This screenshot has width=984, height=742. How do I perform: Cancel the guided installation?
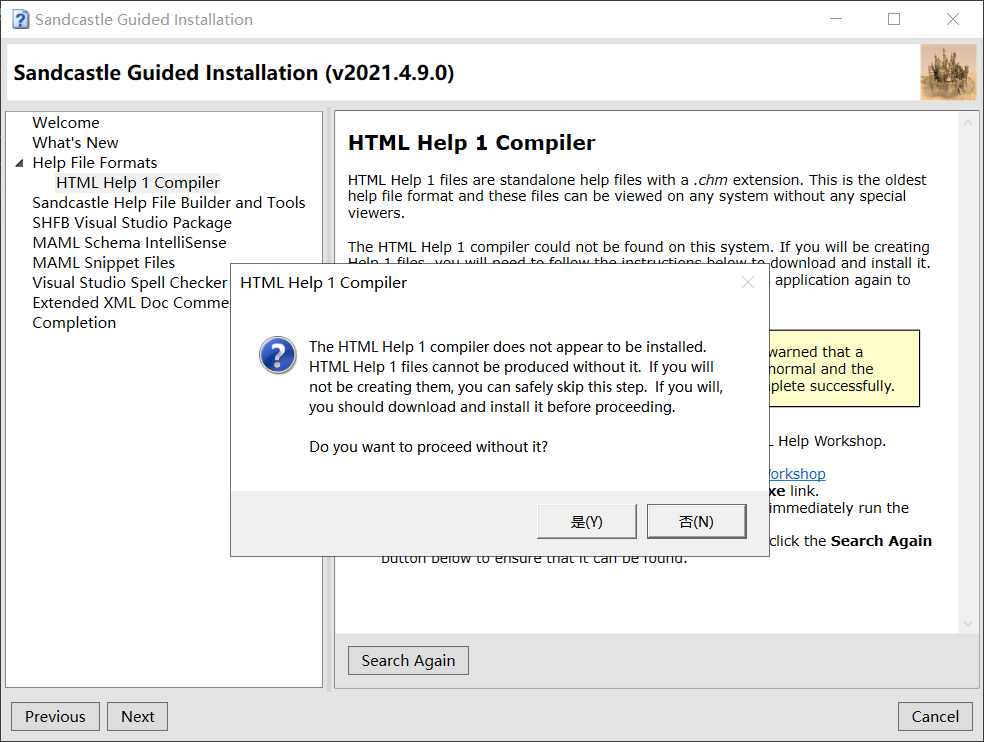click(x=934, y=716)
